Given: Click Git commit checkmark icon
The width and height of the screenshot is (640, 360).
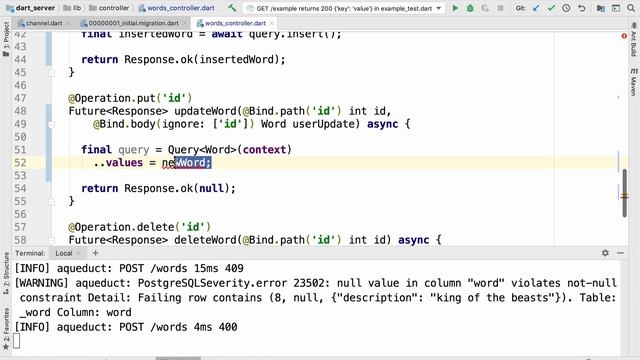Looking at the screenshot, I should pos(551,8).
